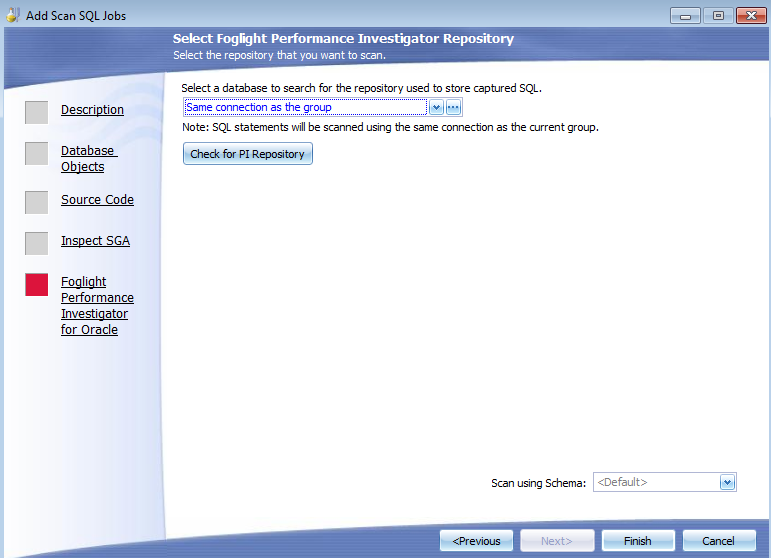This screenshot has height=558, width=771.
Task: Expand the connection dropdown arrow
Action: (x=436, y=107)
